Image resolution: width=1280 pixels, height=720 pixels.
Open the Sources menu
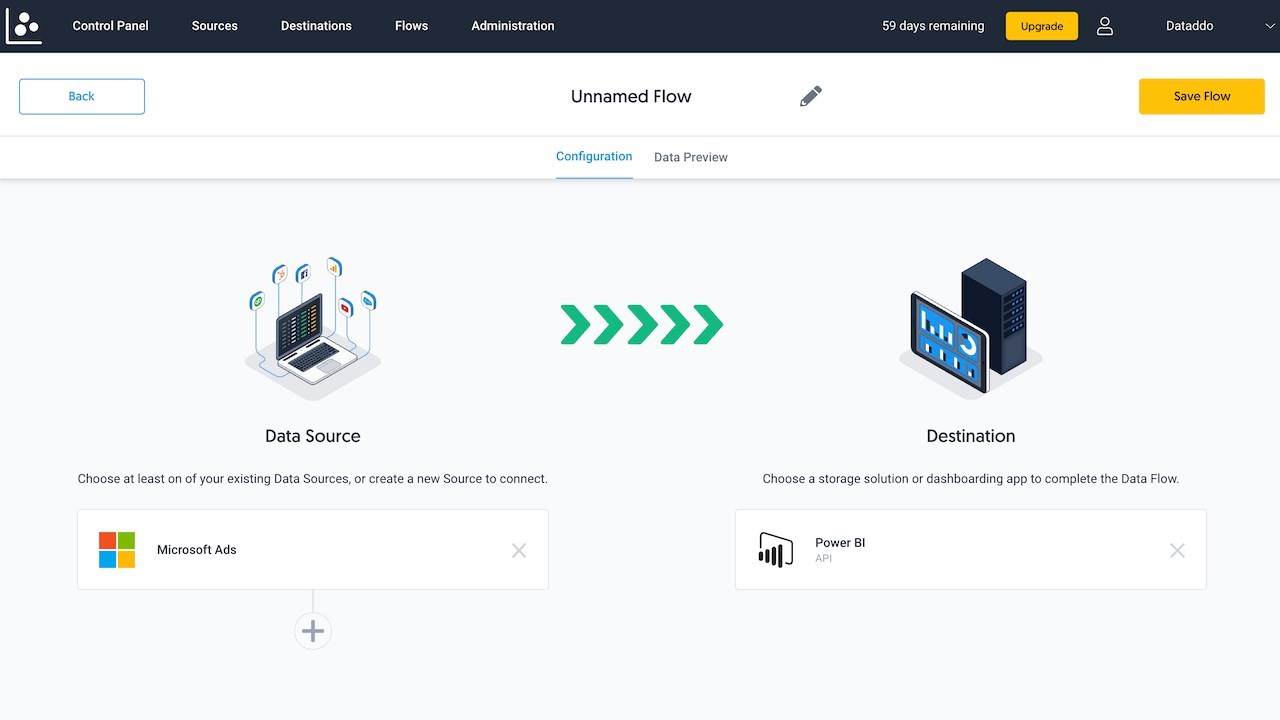tap(215, 26)
